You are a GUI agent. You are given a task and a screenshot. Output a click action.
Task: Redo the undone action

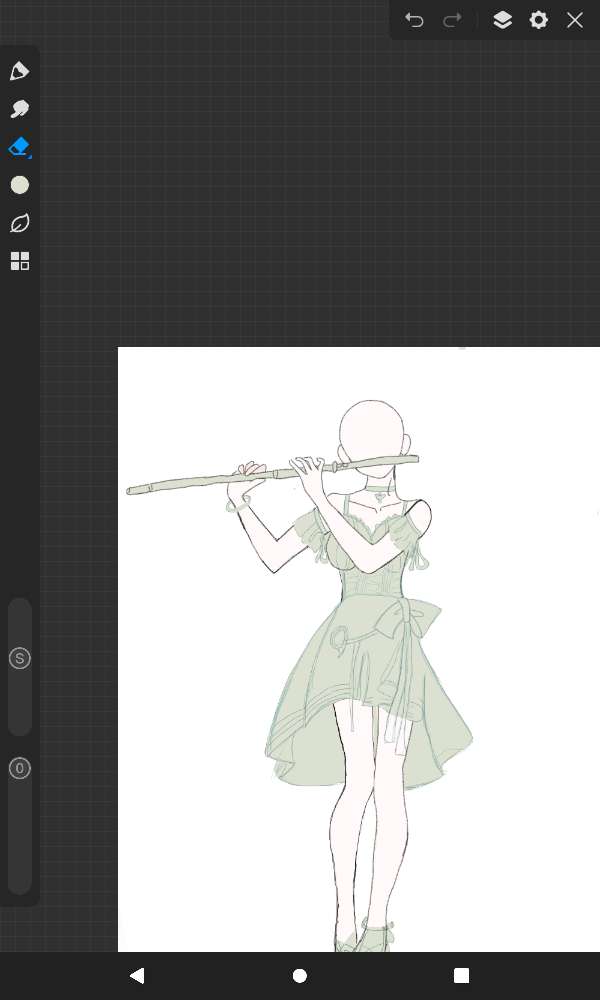(452, 20)
